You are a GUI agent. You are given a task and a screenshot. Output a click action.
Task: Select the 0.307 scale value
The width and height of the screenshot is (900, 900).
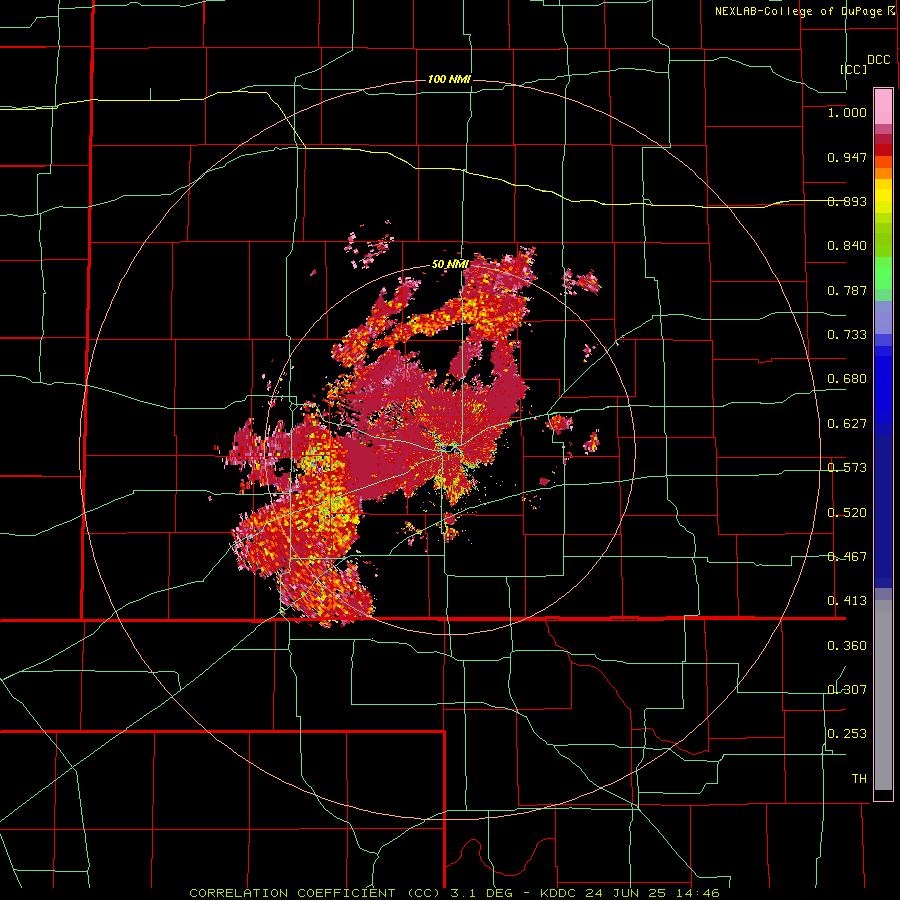(x=847, y=690)
